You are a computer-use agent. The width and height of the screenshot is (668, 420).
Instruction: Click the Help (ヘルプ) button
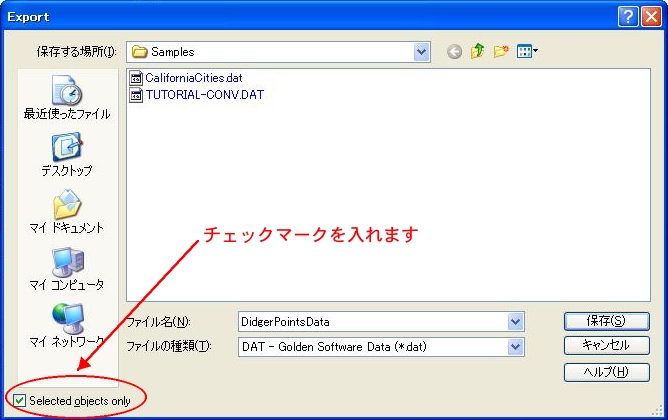coord(607,372)
